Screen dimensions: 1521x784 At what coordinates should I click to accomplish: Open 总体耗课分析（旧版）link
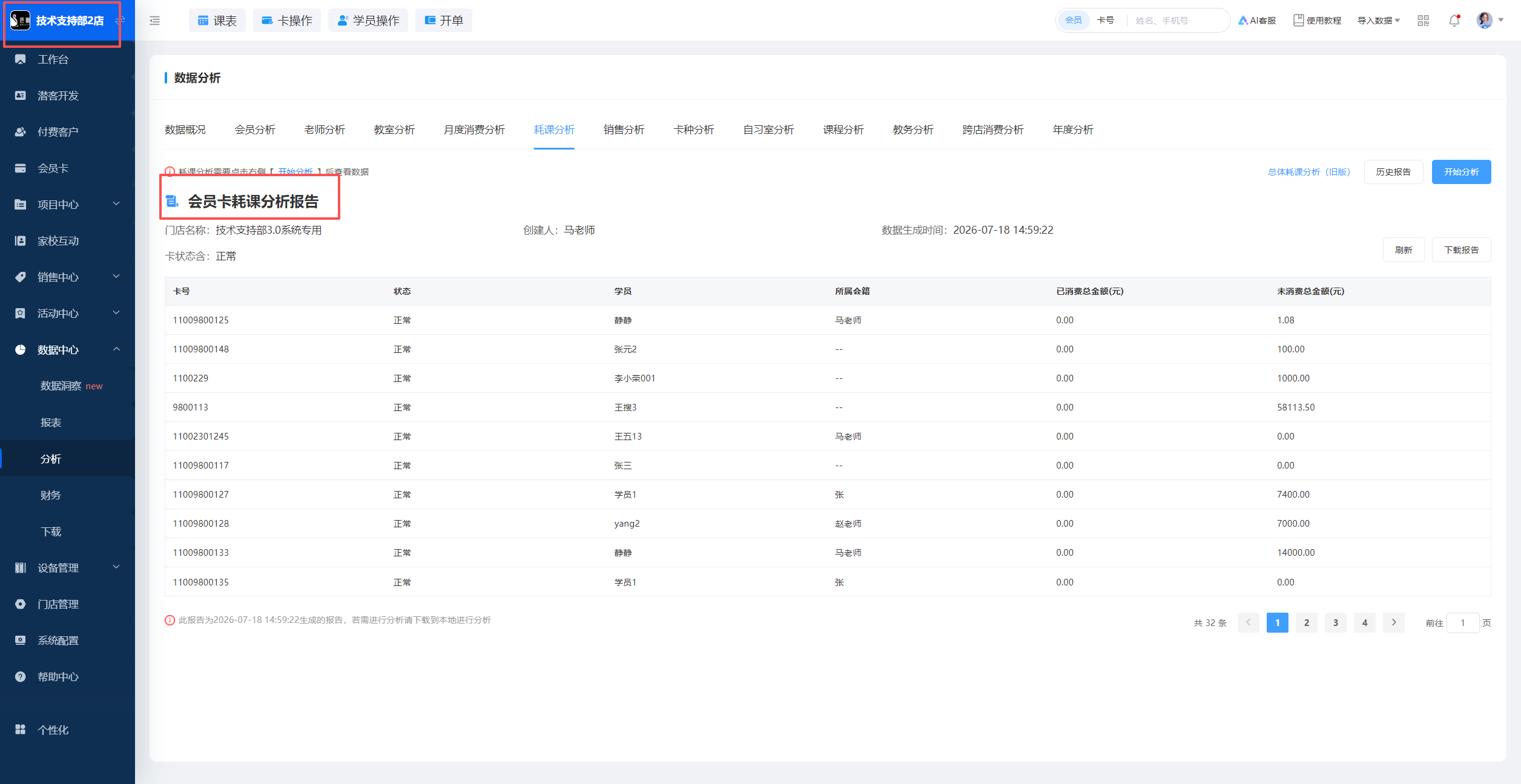click(1309, 172)
